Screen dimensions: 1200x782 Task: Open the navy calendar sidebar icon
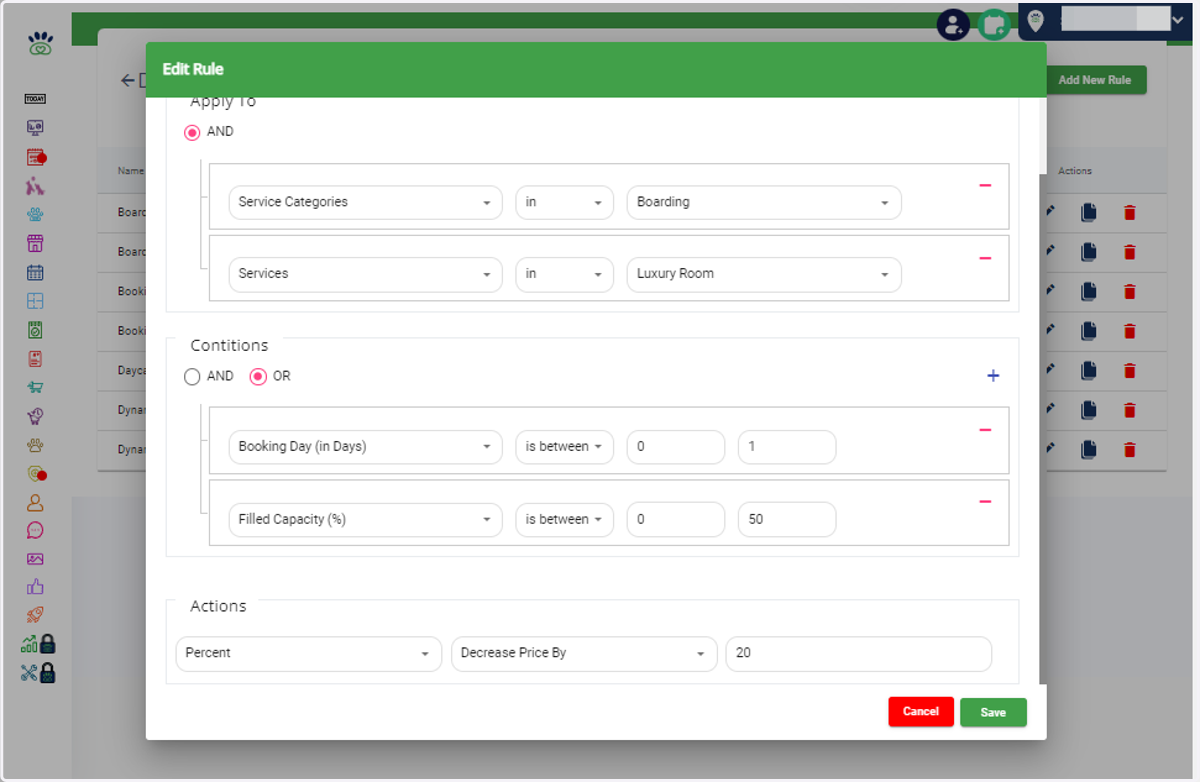click(x=35, y=272)
